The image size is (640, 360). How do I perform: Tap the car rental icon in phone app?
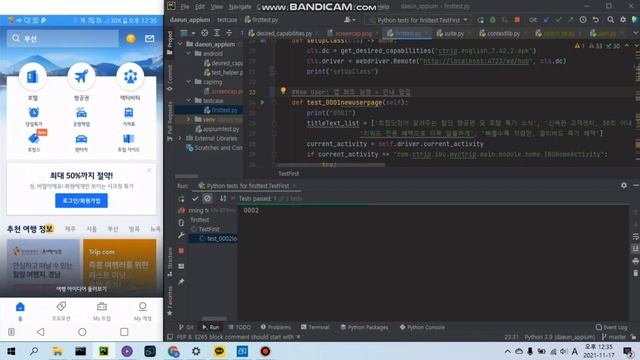click(x=81, y=139)
